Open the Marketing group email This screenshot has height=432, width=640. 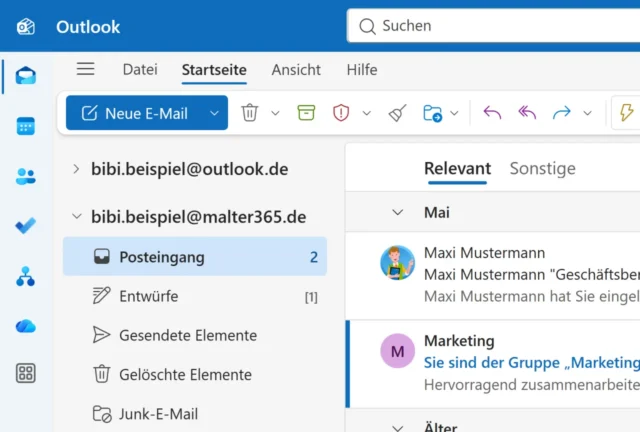click(493, 363)
